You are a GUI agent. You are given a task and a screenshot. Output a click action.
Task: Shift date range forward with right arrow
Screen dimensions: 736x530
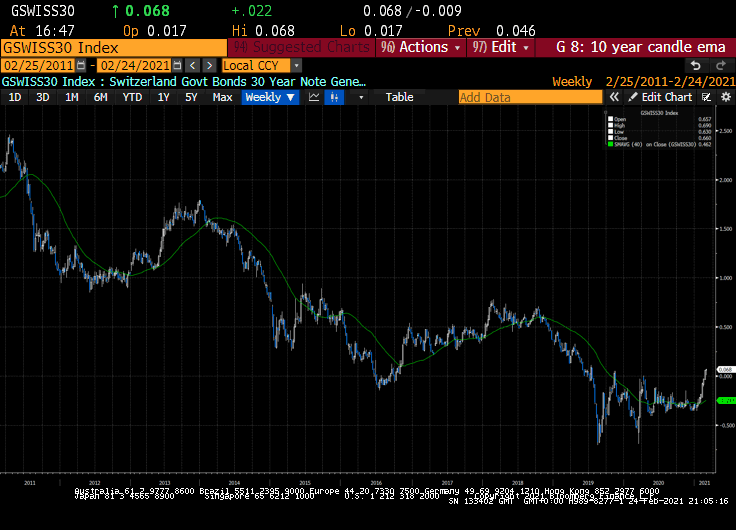point(210,65)
